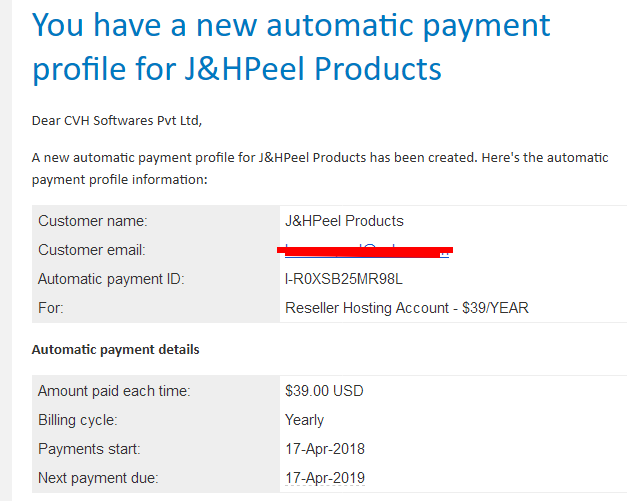Click the Amount paid each time label

(x=114, y=391)
